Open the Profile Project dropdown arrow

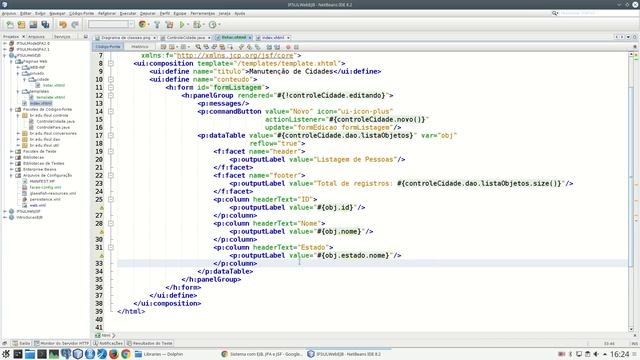(219, 24)
